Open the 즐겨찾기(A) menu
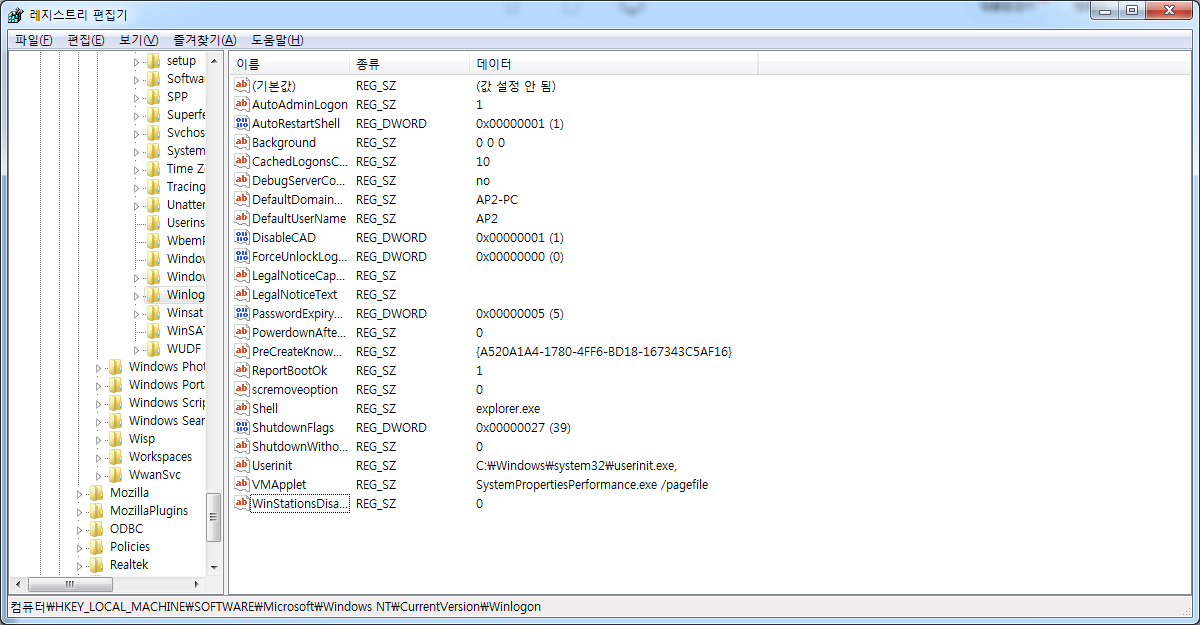Screen dimensions: 1200x625 (204, 40)
